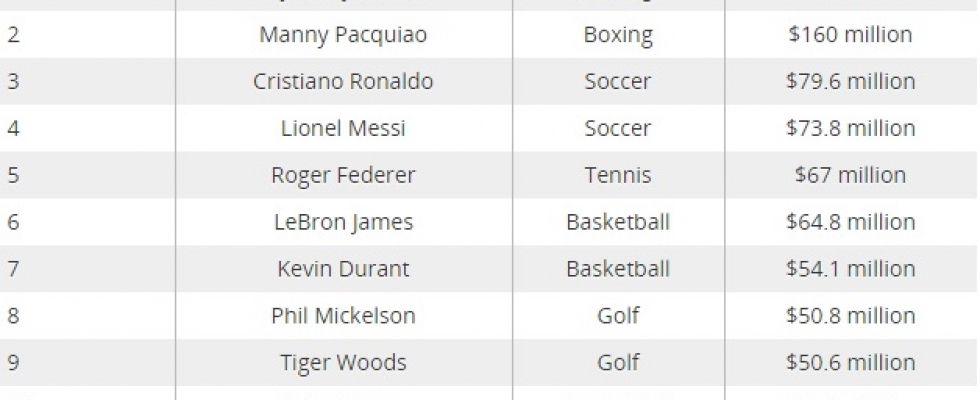980x400 pixels.
Task: Select Basketball in Kevin Durant's row
Action: (618, 269)
